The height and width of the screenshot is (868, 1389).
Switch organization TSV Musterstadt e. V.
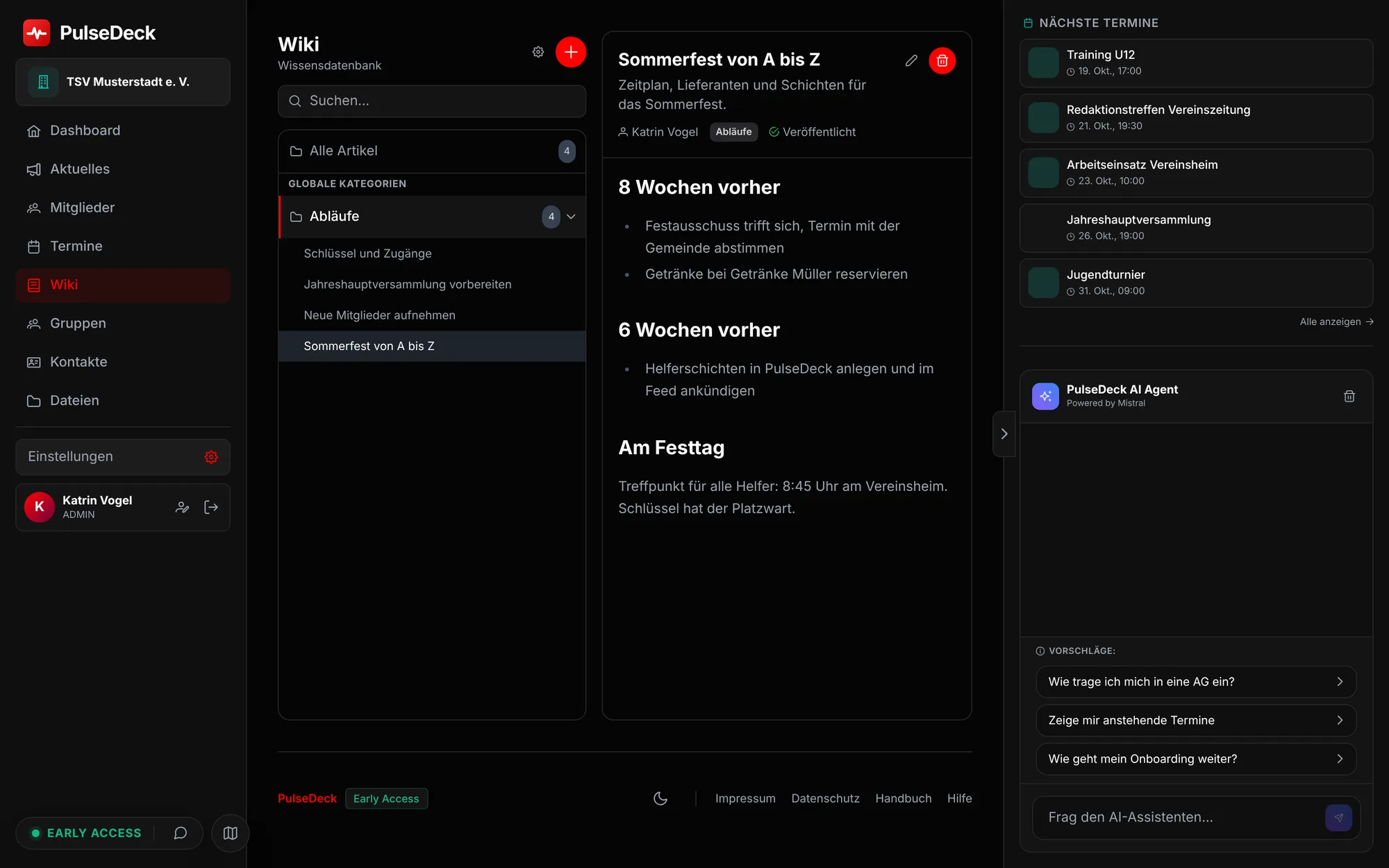pyautogui.click(x=123, y=82)
